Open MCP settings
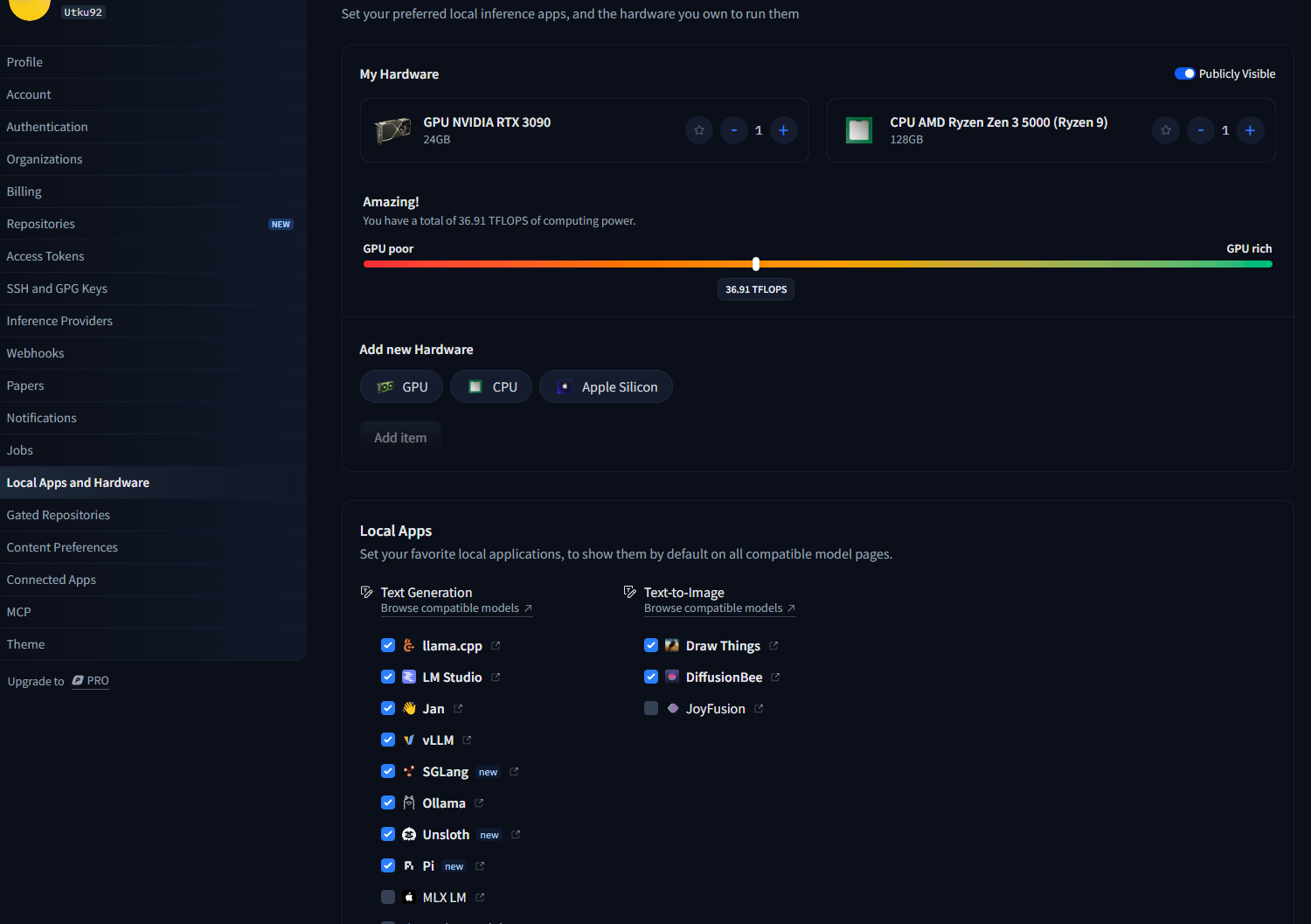The height and width of the screenshot is (924, 1311). coord(153,612)
